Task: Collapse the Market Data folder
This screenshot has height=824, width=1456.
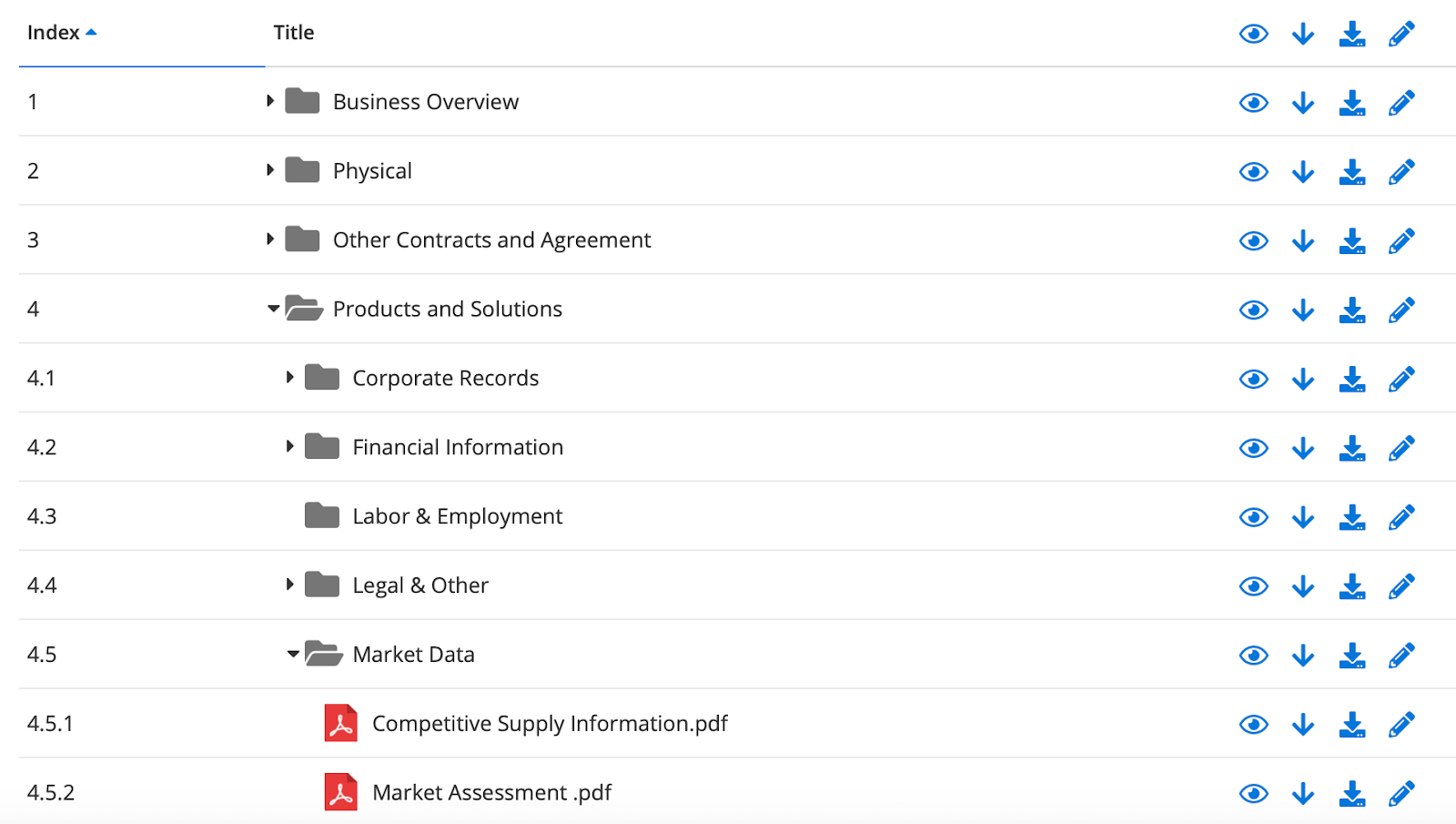Action: 291,655
